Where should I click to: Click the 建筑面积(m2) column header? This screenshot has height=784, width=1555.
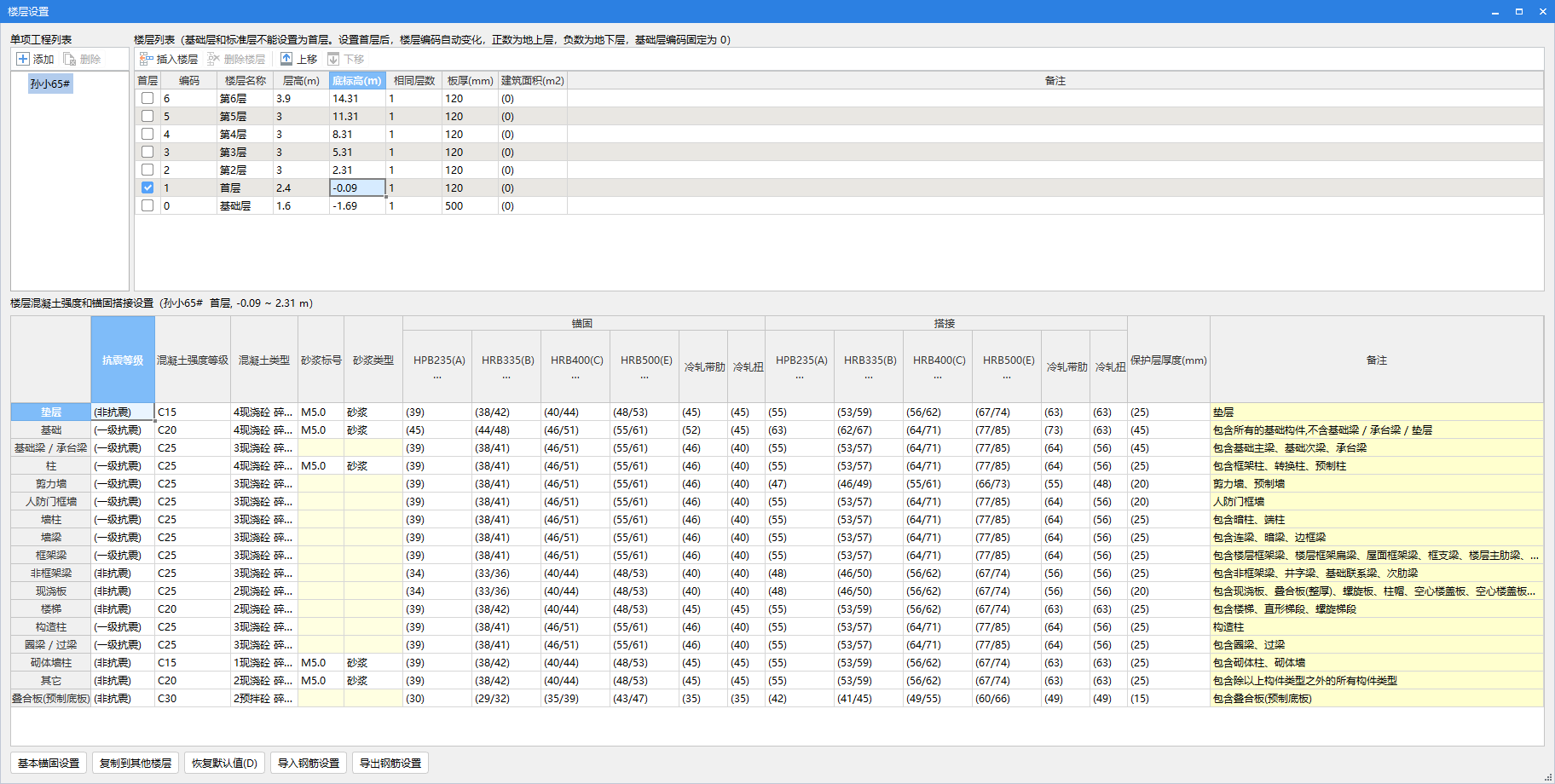533,80
